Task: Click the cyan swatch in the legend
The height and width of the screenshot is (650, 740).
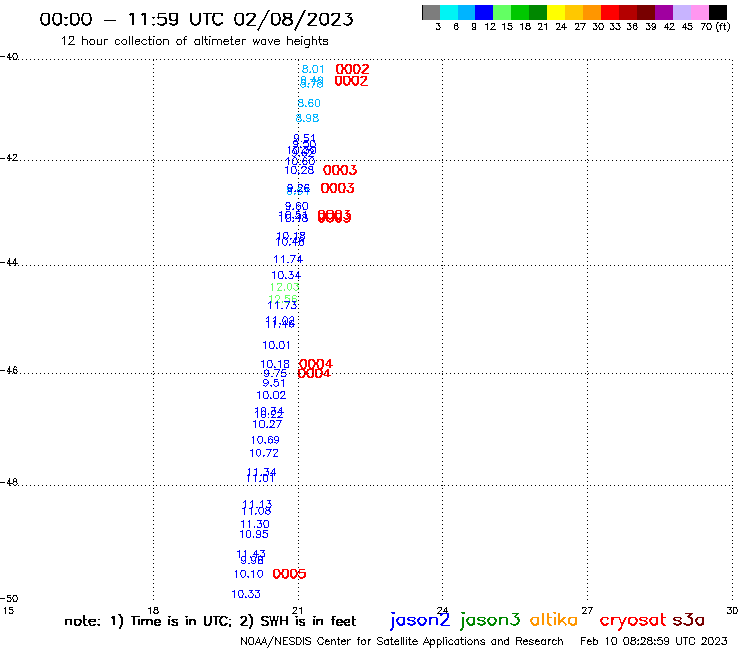Action: tap(449, 12)
